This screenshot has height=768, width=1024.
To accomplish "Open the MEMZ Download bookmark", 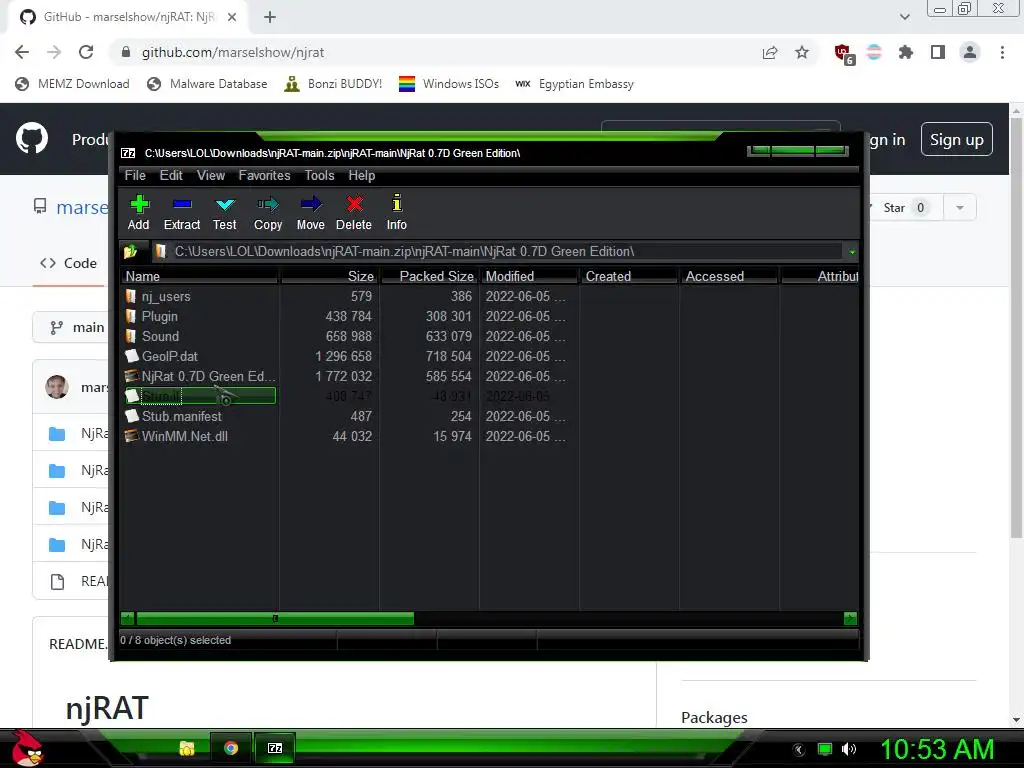I will pos(72,84).
